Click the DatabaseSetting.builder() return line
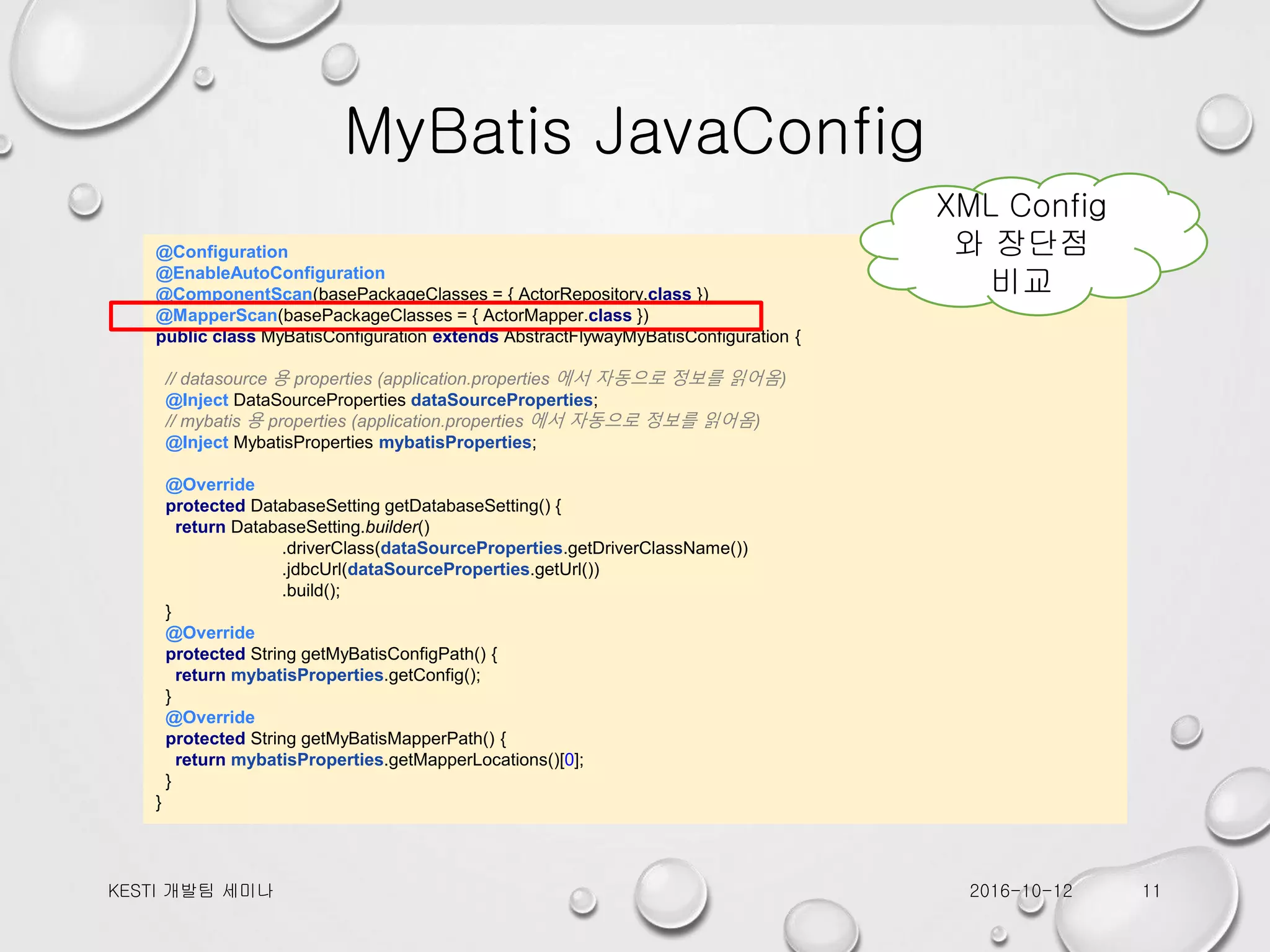Image resolution: width=1270 pixels, height=952 pixels. tap(302, 527)
